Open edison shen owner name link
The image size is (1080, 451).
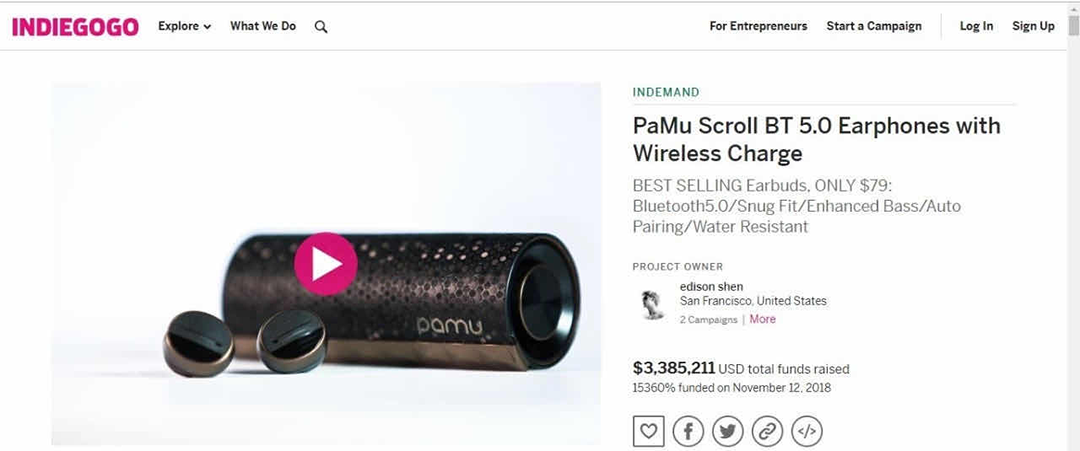(711, 287)
